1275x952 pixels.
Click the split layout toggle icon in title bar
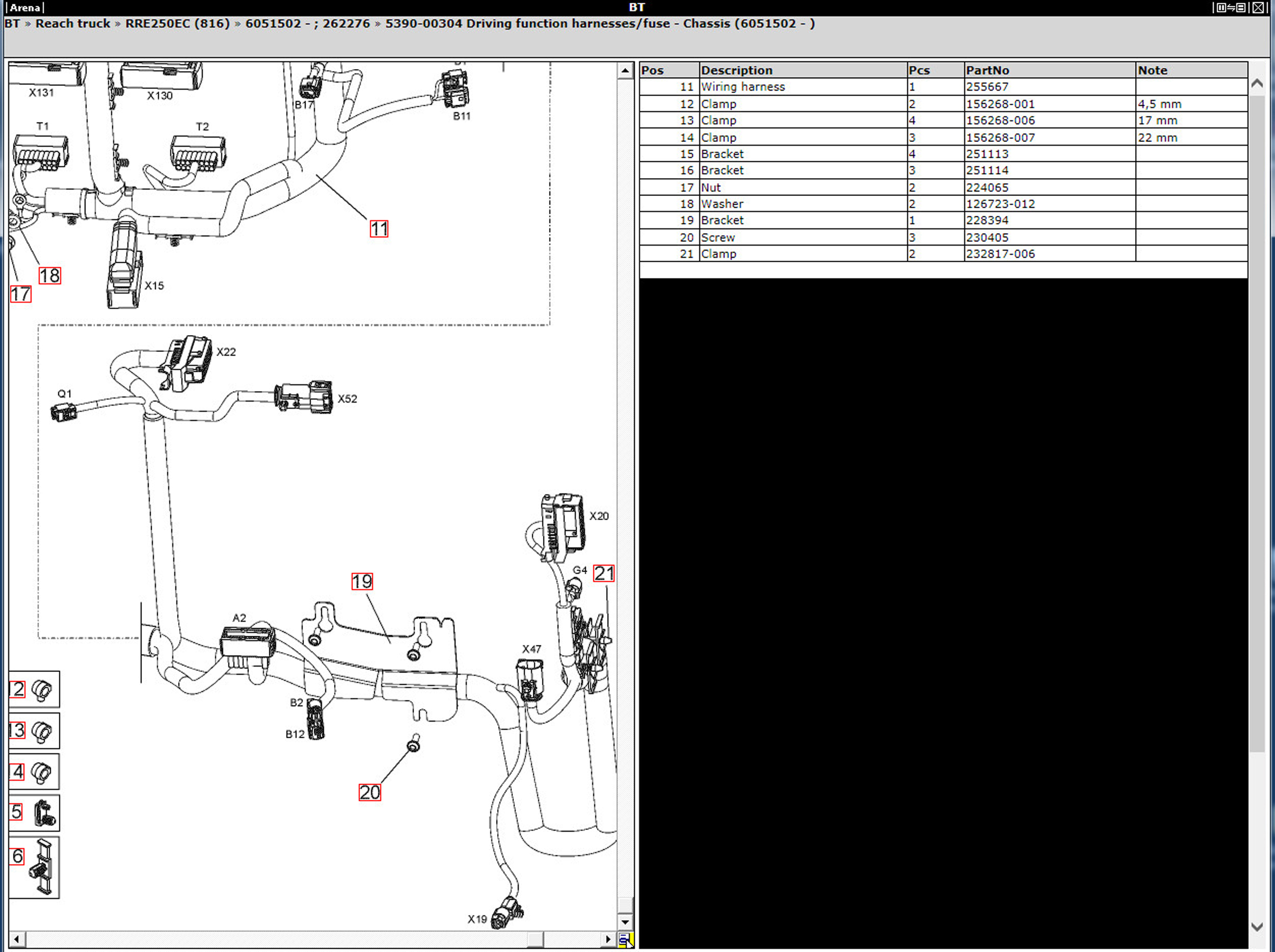1230,8
